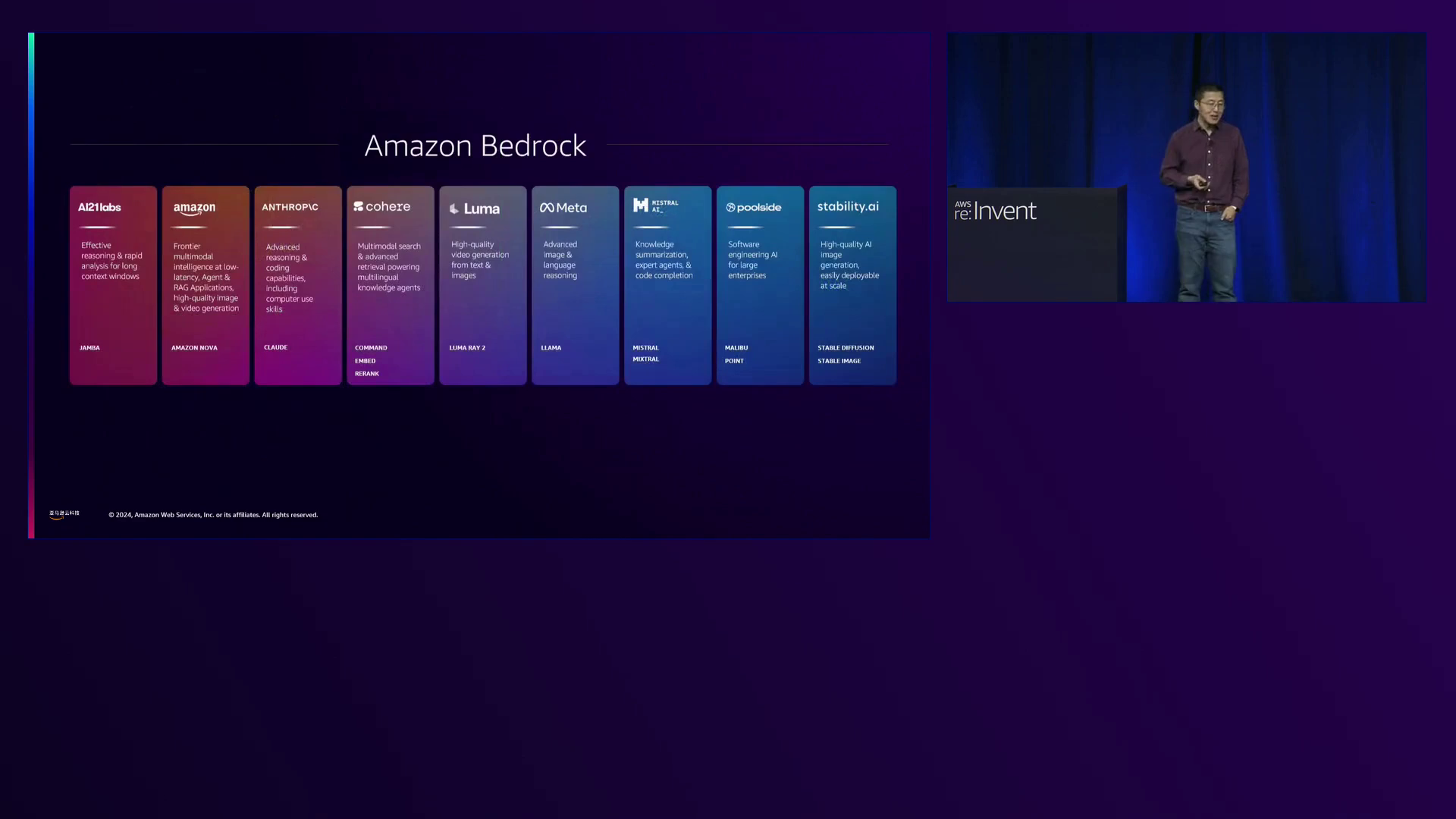This screenshot has width=1456, height=819.
Task: Click the AMAZON NOVA model label
Action: click(194, 348)
